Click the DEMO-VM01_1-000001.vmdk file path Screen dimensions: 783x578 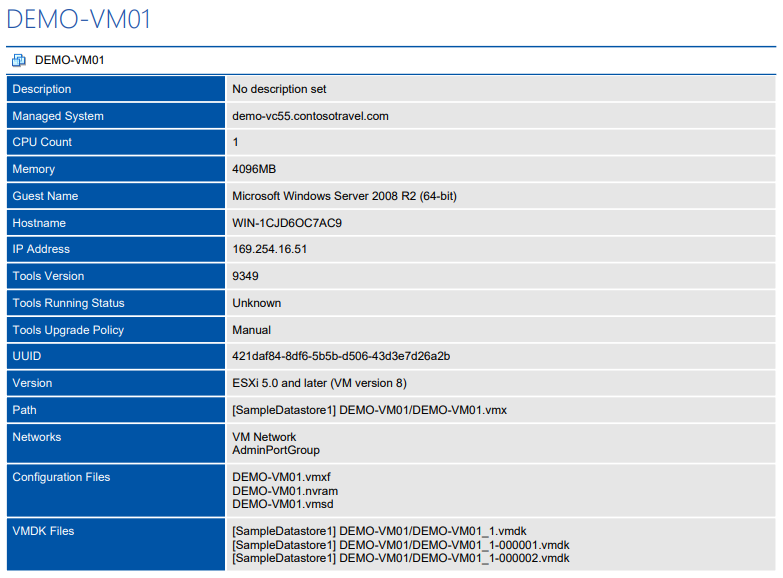tap(401, 545)
